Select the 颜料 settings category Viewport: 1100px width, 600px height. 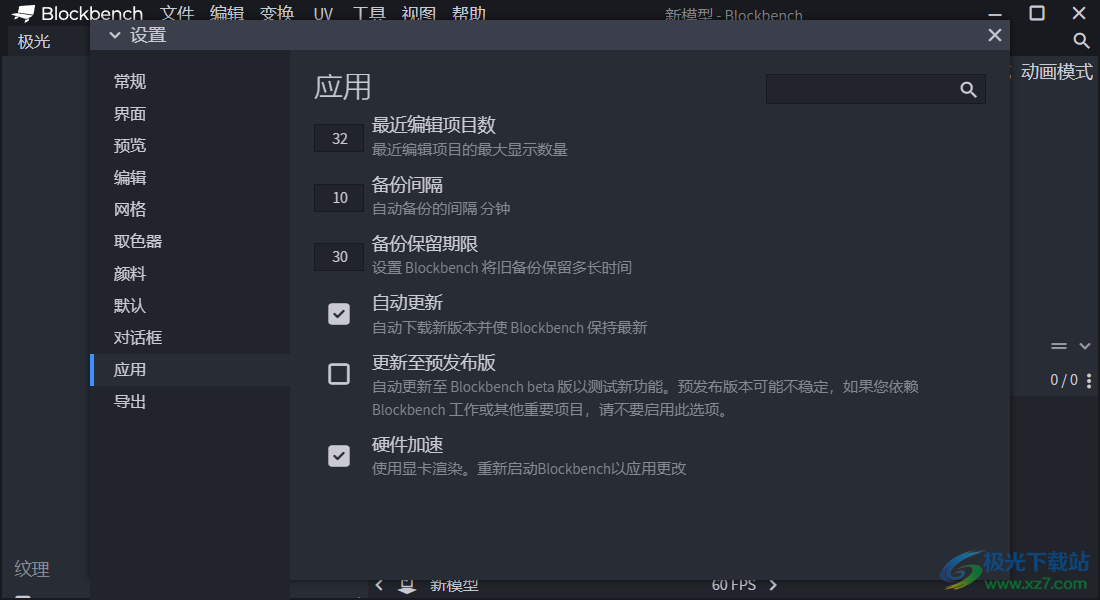click(189, 274)
